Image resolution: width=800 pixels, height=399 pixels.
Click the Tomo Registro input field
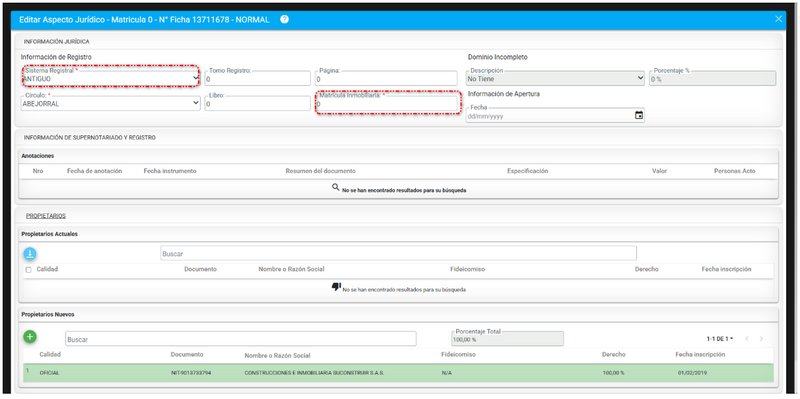pos(258,79)
